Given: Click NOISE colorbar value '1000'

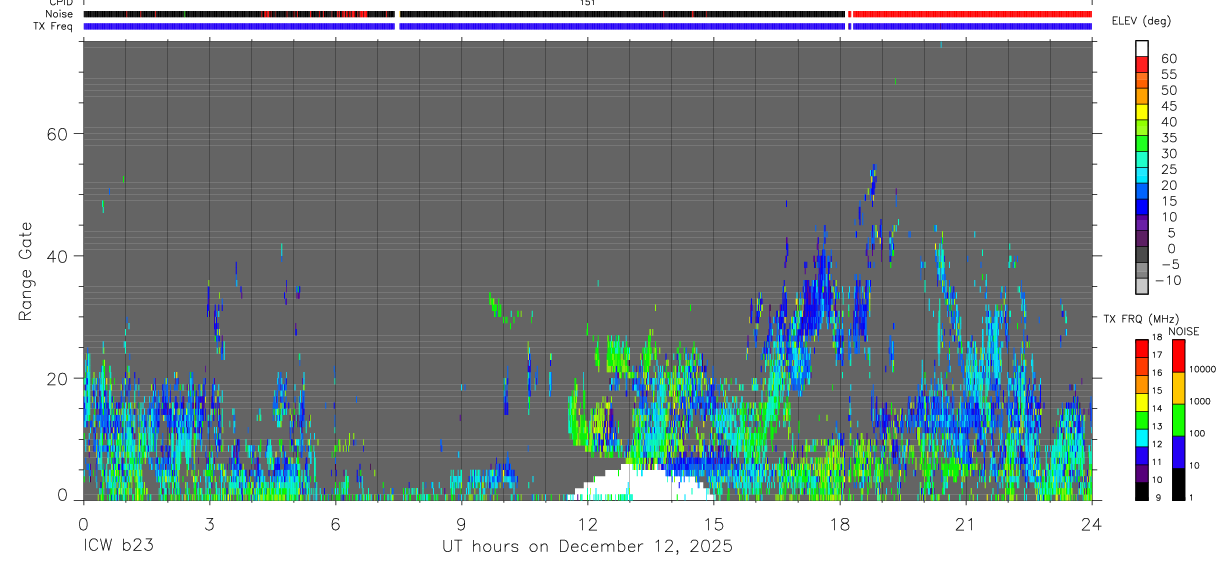Looking at the screenshot, I should 1200,401.
